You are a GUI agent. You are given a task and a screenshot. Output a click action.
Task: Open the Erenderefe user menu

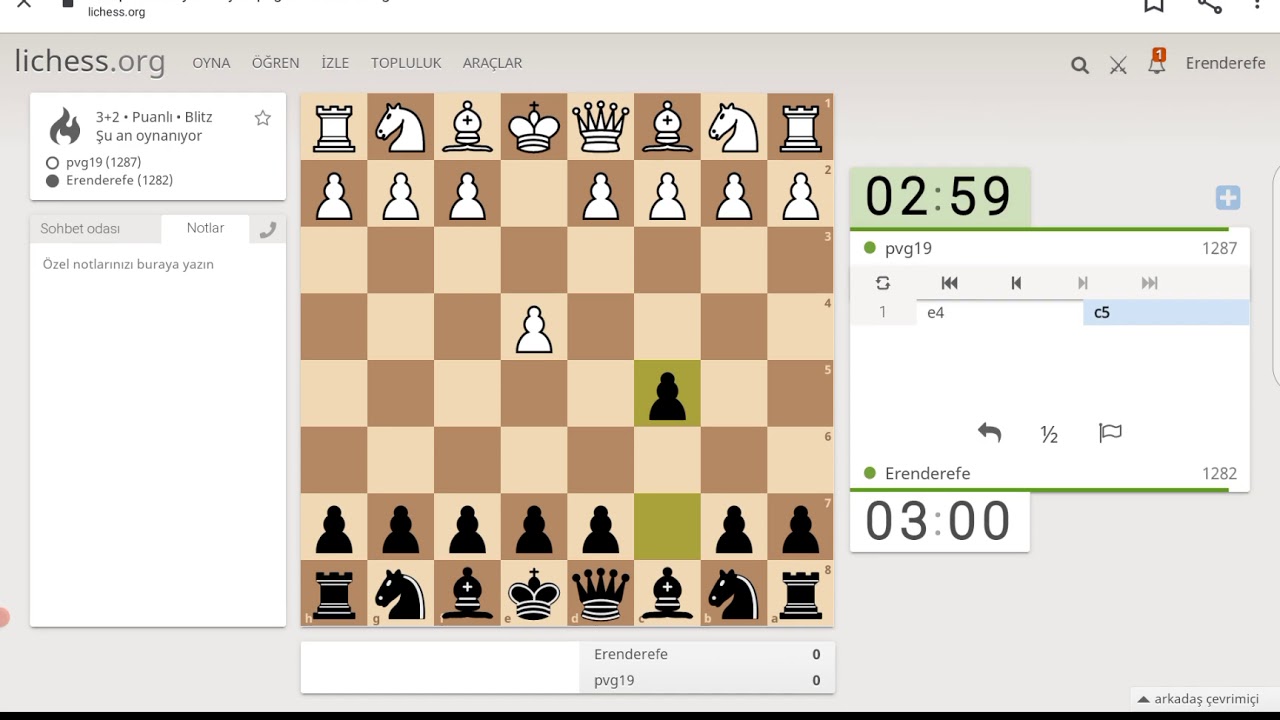[1225, 63]
